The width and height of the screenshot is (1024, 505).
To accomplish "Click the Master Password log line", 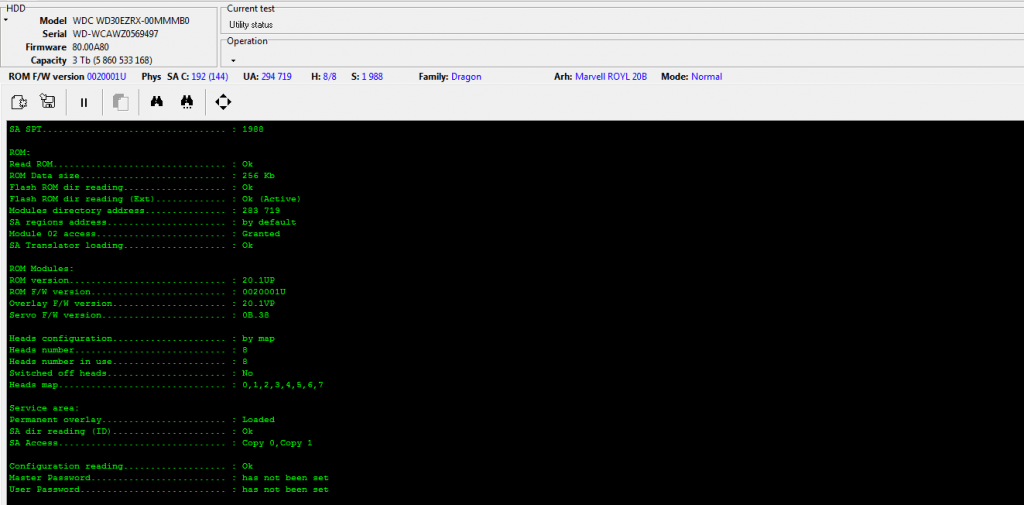I will coord(168,478).
